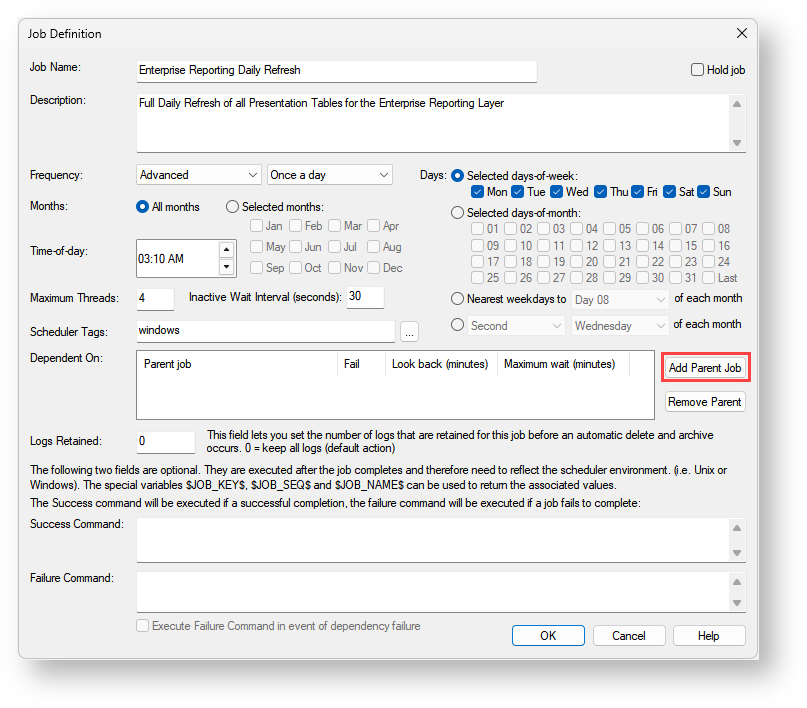The height and width of the screenshot is (708, 807).
Task: Check the day 15 checkbox
Action: [x=676, y=245]
